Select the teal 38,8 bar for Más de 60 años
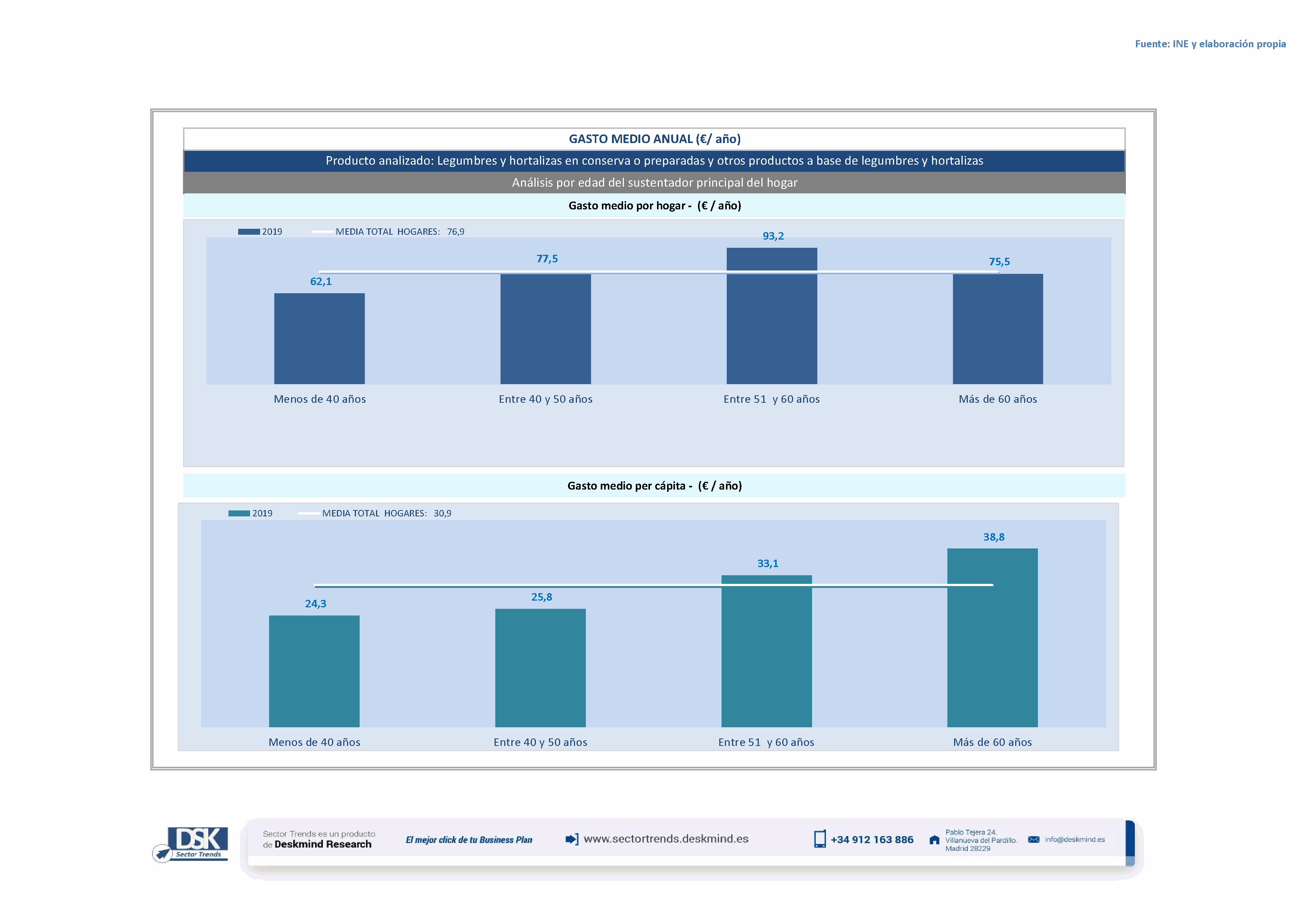Screen dimensions: 1307x924 pyautogui.click(x=992, y=637)
